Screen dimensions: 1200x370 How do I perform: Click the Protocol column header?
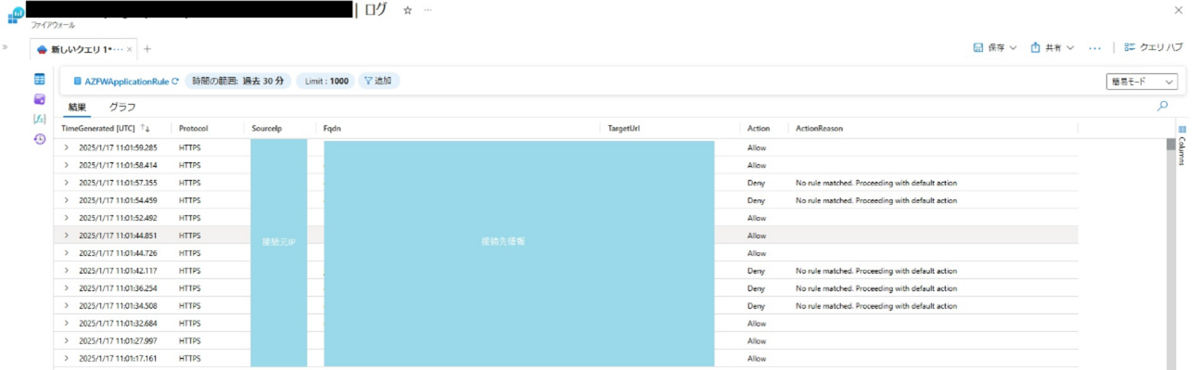click(x=193, y=128)
